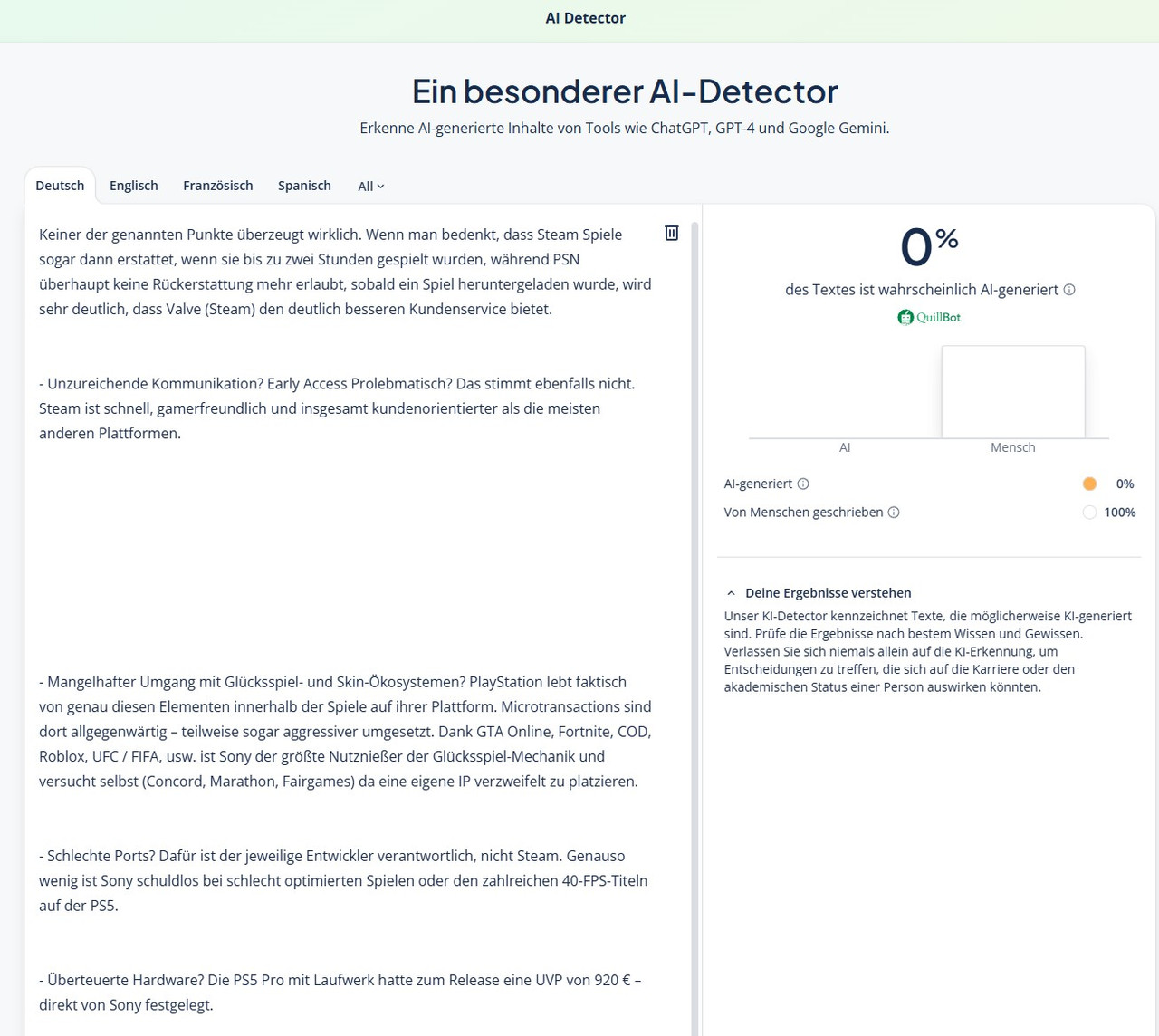Select the orange AI-generiert color dot
The image size is (1159, 1036).
(x=1089, y=484)
